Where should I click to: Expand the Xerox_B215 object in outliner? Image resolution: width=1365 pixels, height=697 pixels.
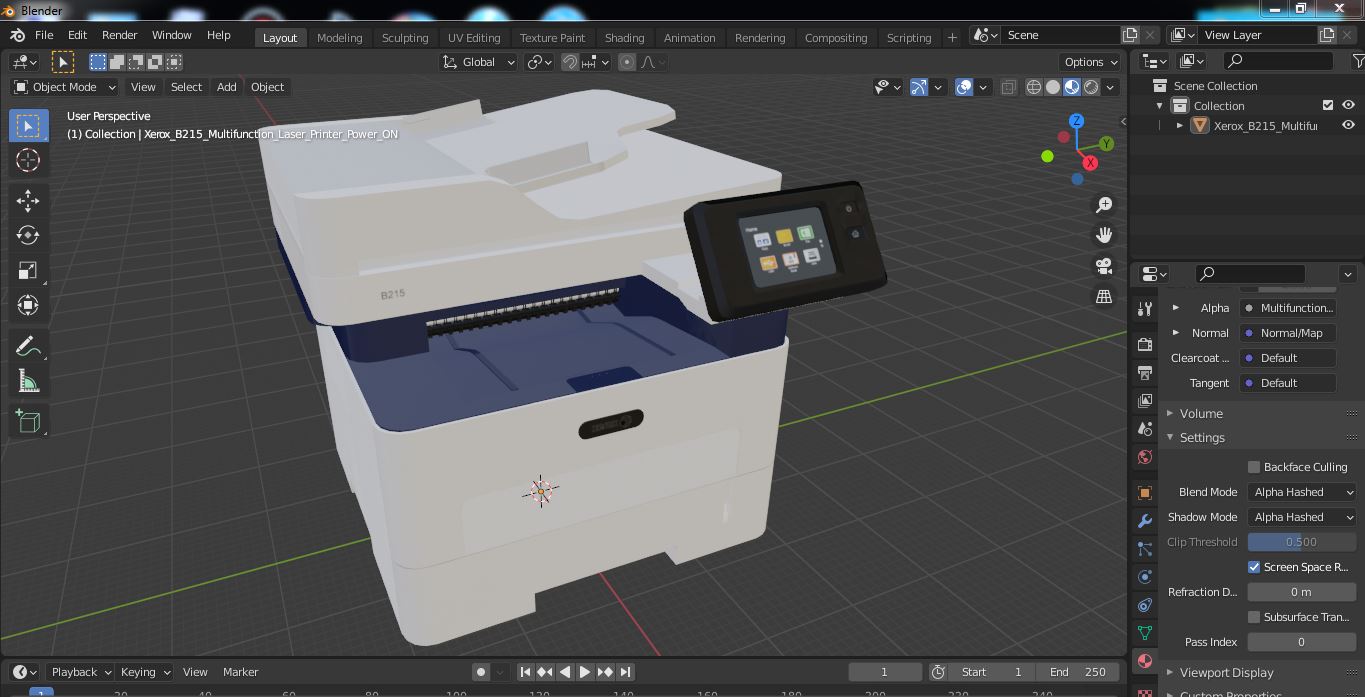click(x=1180, y=125)
